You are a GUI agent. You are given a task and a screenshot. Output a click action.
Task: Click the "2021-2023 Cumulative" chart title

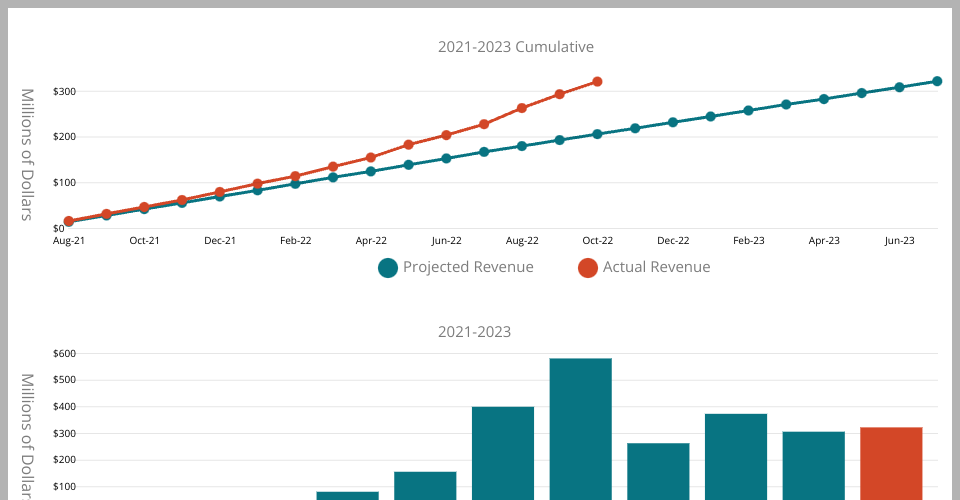(x=516, y=47)
